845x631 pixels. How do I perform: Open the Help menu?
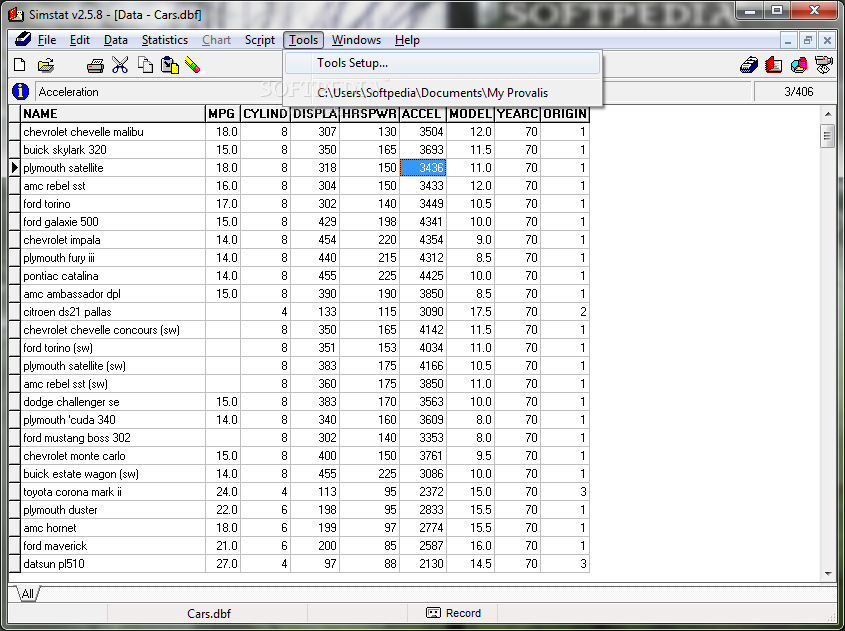[x=407, y=40]
